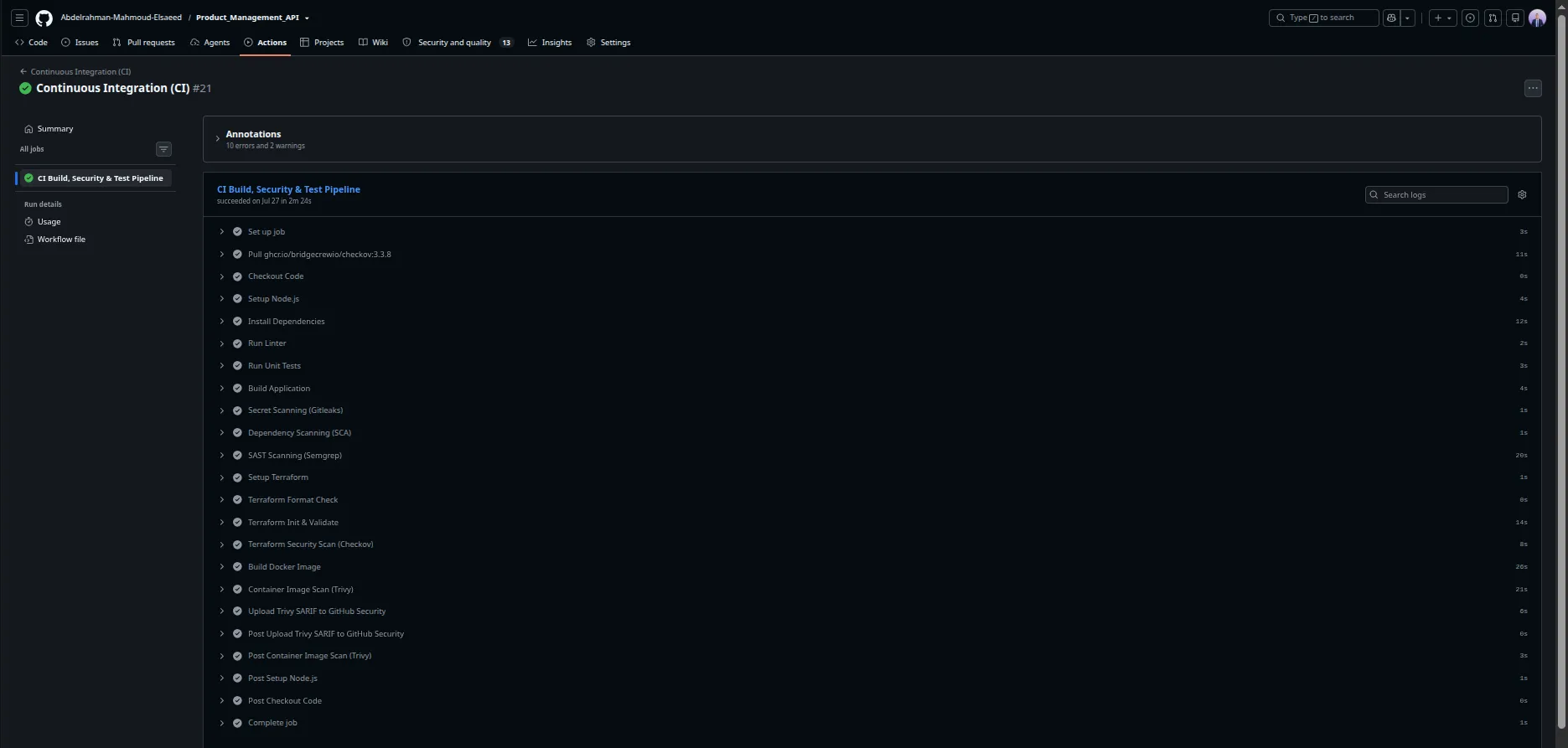The height and width of the screenshot is (748, 1568).
Task: Open the hamburger navigation menu
Action: [19, 18]
